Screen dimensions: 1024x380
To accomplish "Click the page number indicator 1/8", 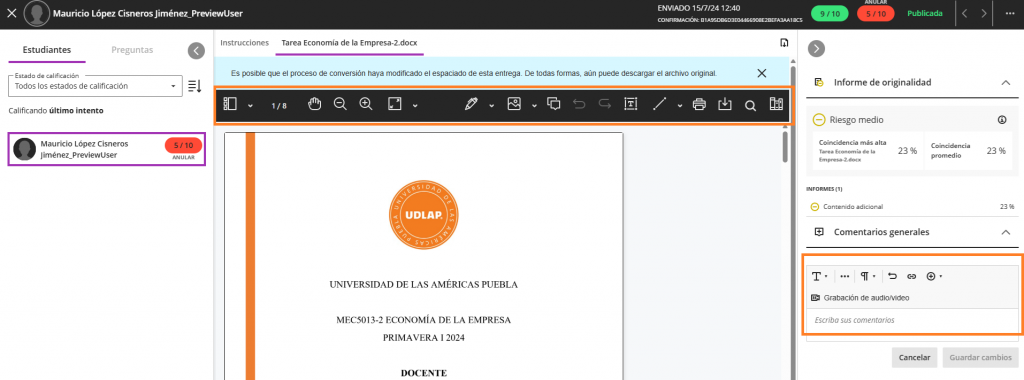I will tap(280, 106).
